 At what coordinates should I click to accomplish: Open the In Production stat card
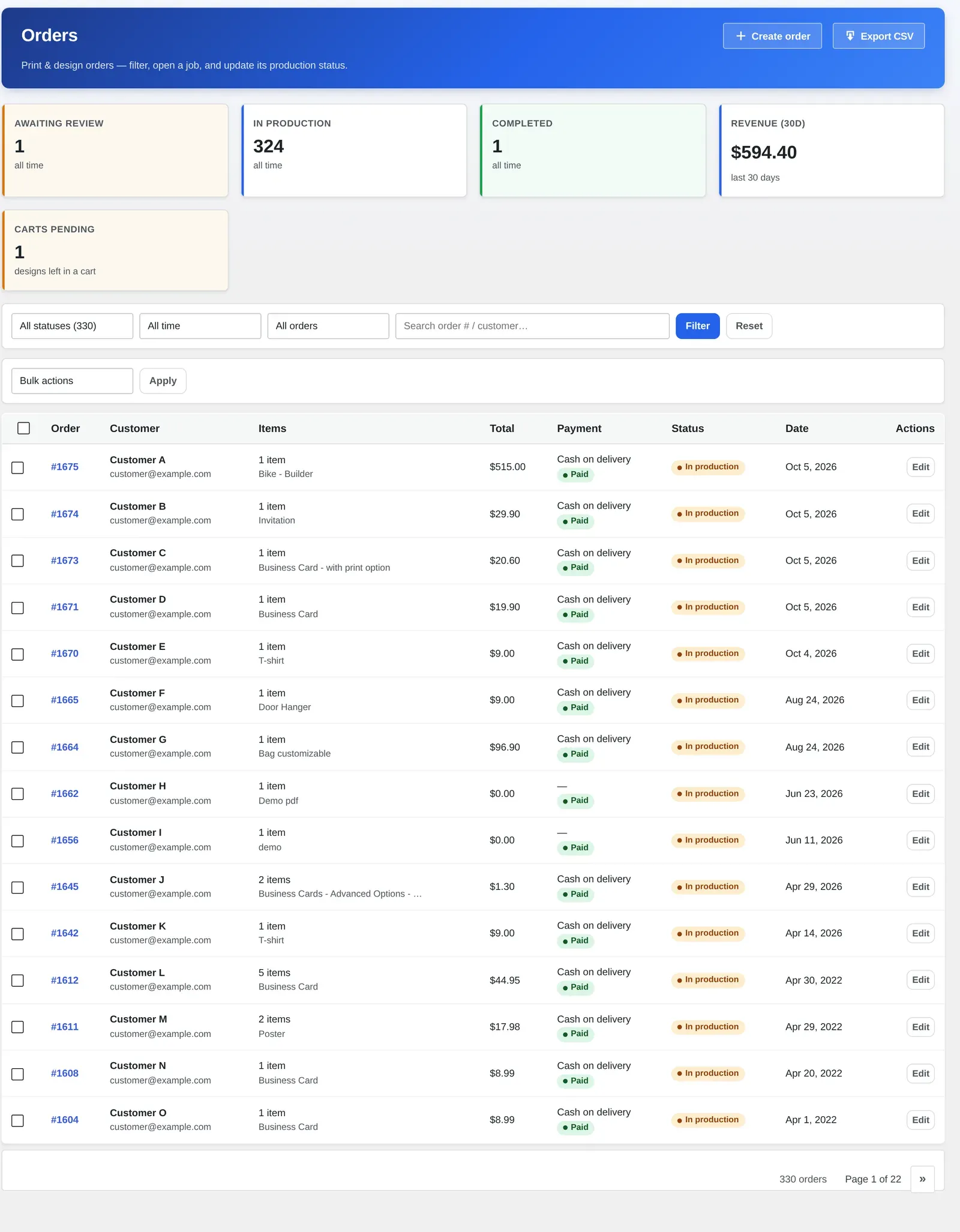354,151
